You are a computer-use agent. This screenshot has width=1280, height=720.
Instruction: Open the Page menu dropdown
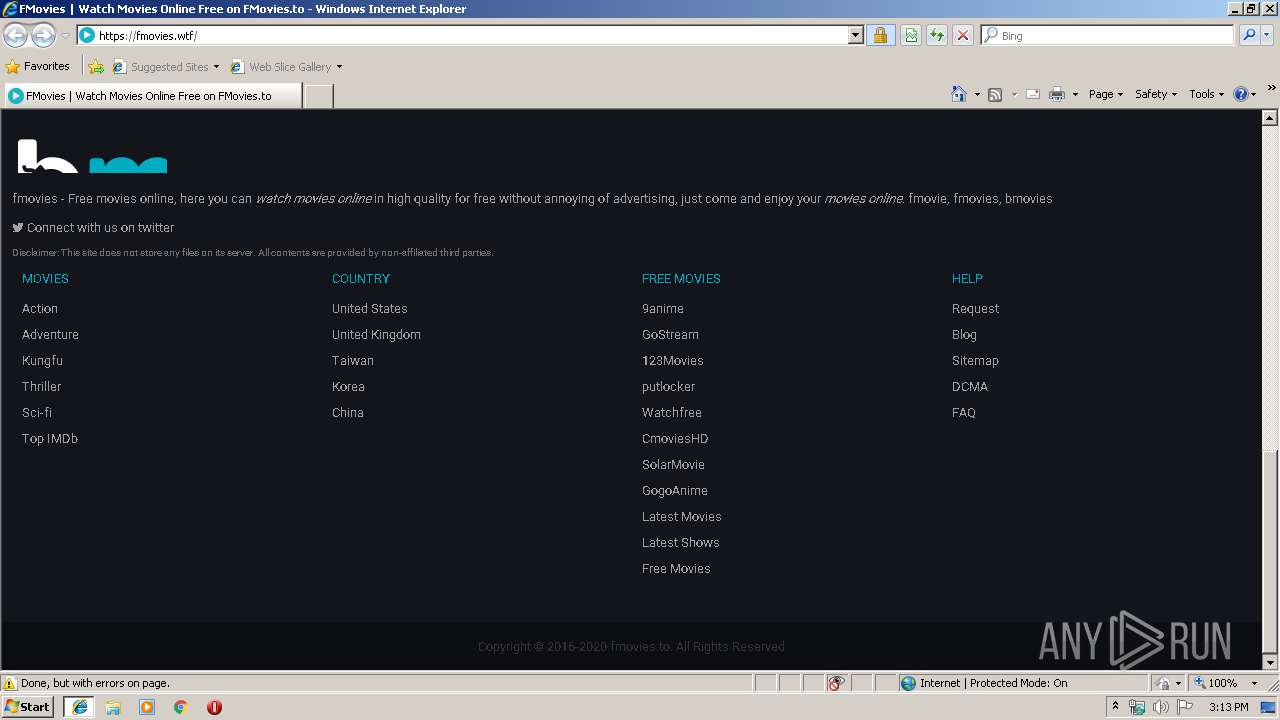[x=1105, y=94]
